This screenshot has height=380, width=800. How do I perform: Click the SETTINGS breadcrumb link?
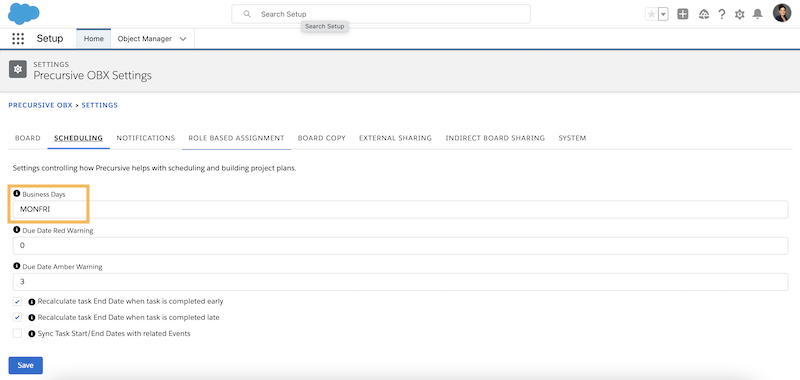(x=99, y=105)
